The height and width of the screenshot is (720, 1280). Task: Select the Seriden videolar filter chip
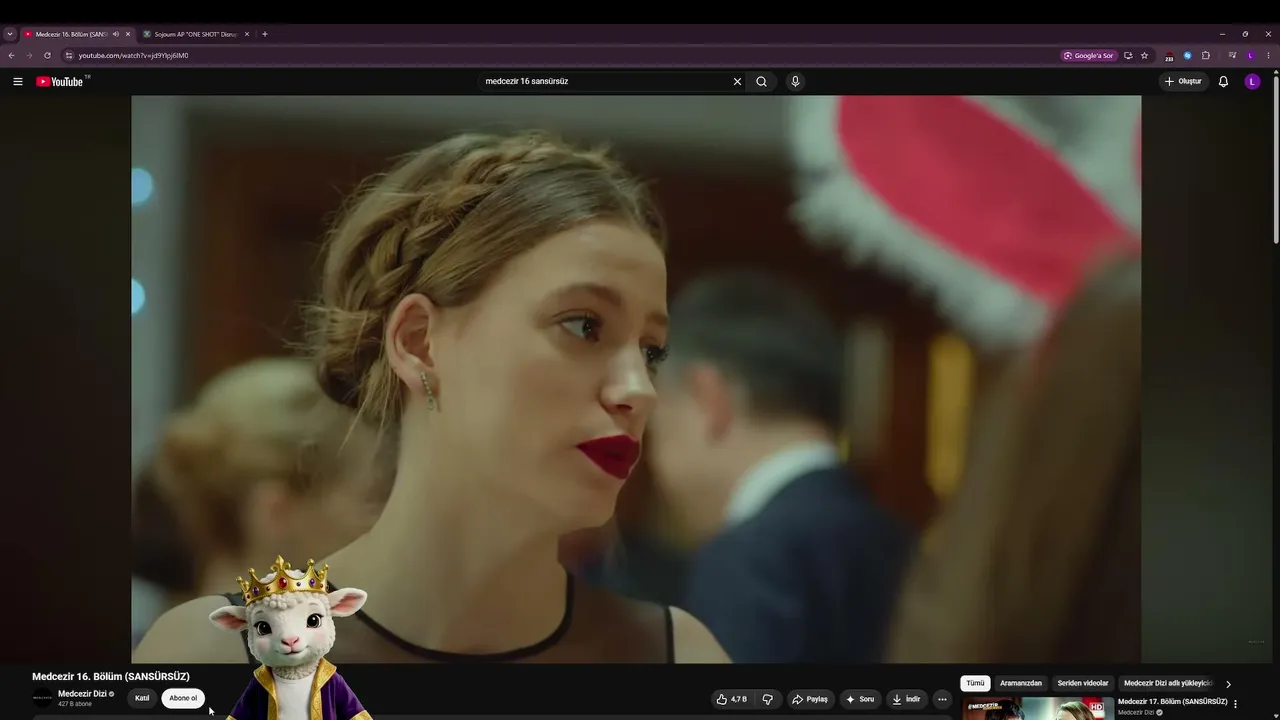[1083, 684]
